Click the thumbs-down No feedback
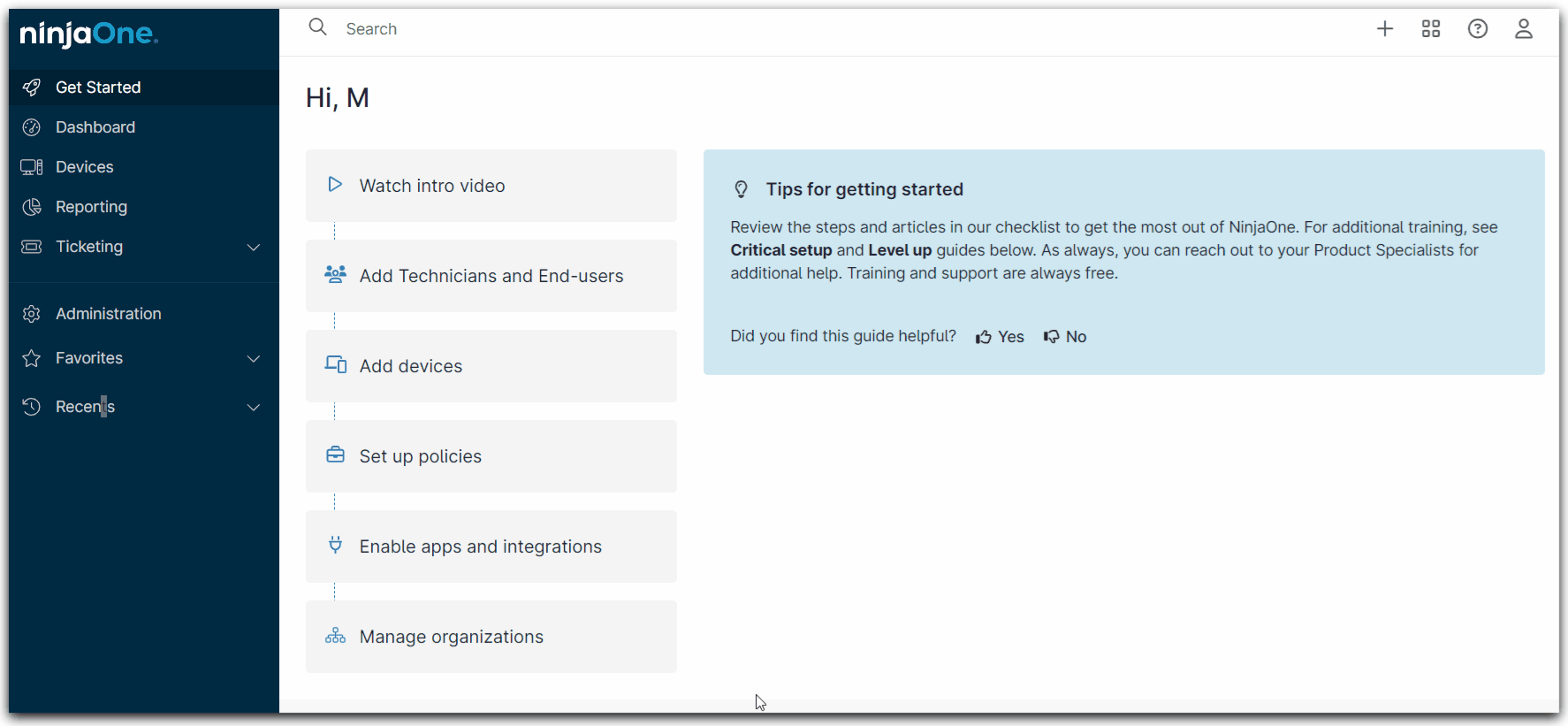 [1065, 337]
